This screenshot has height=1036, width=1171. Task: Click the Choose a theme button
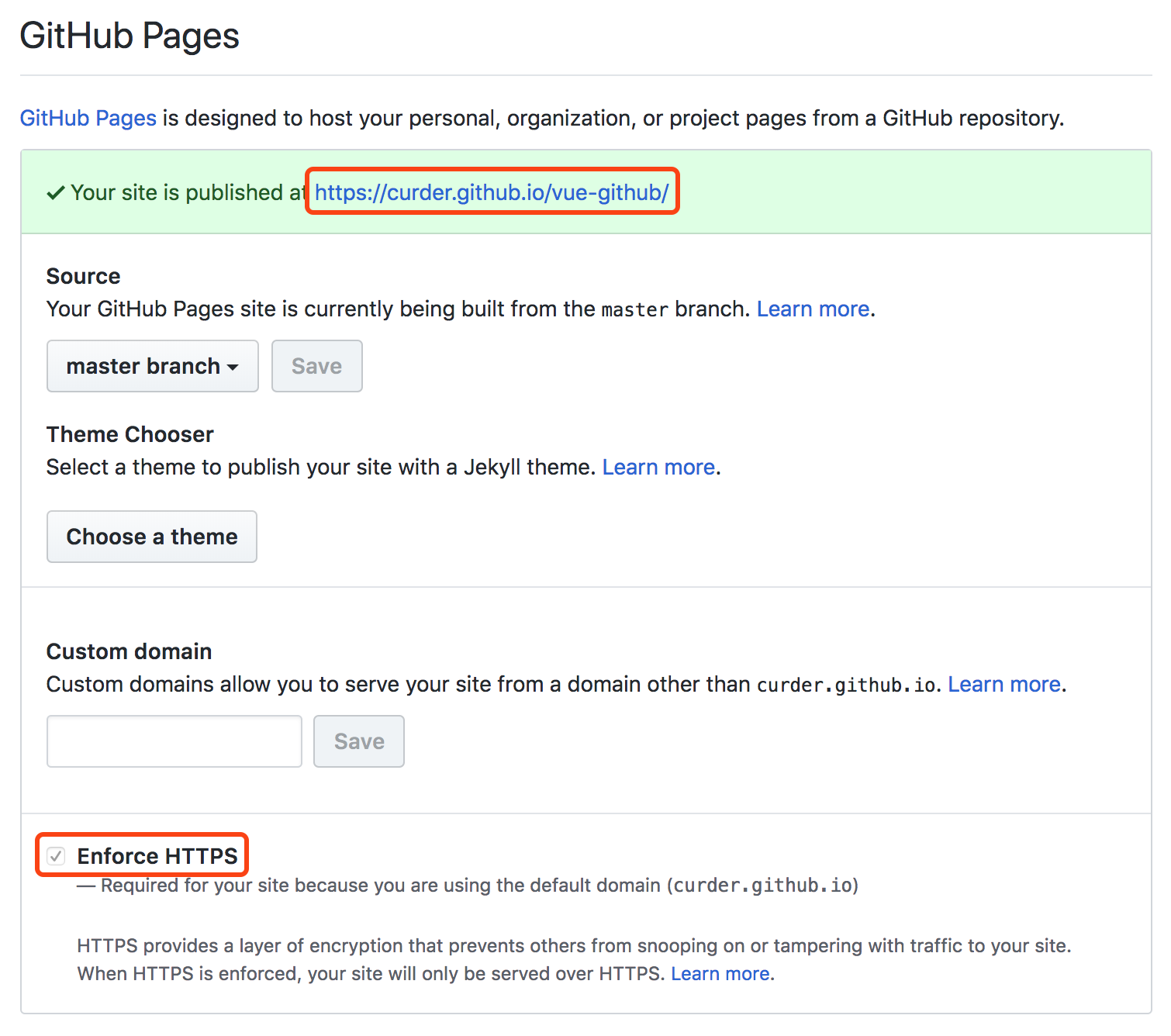pos(152,537)
